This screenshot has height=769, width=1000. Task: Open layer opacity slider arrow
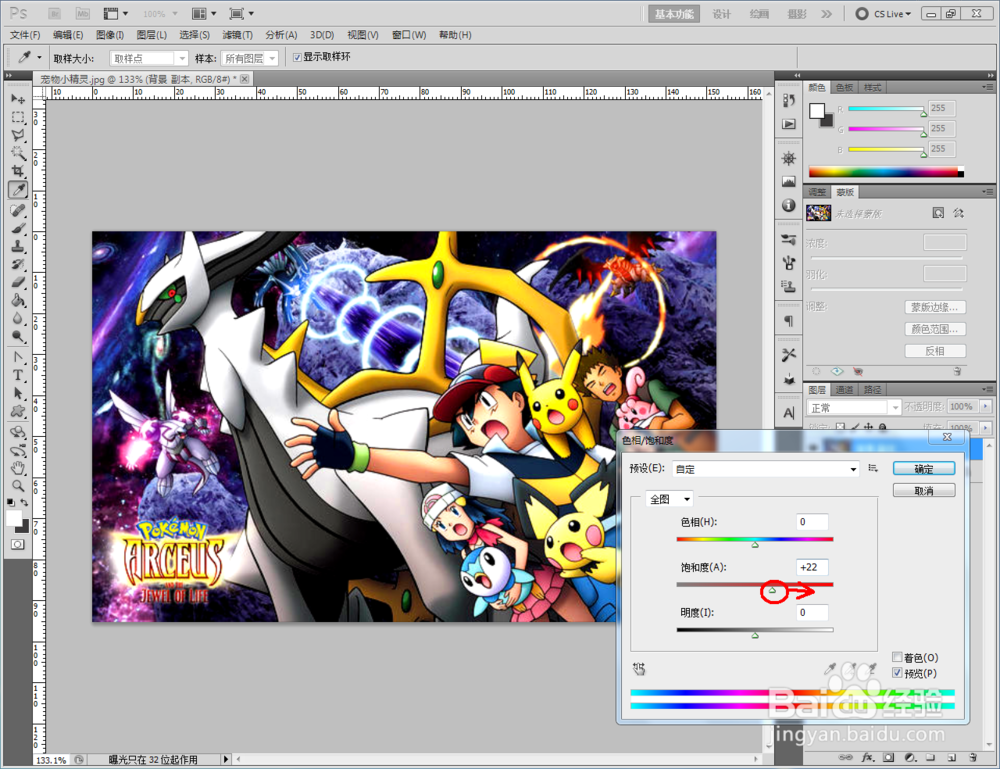(986, 406)
